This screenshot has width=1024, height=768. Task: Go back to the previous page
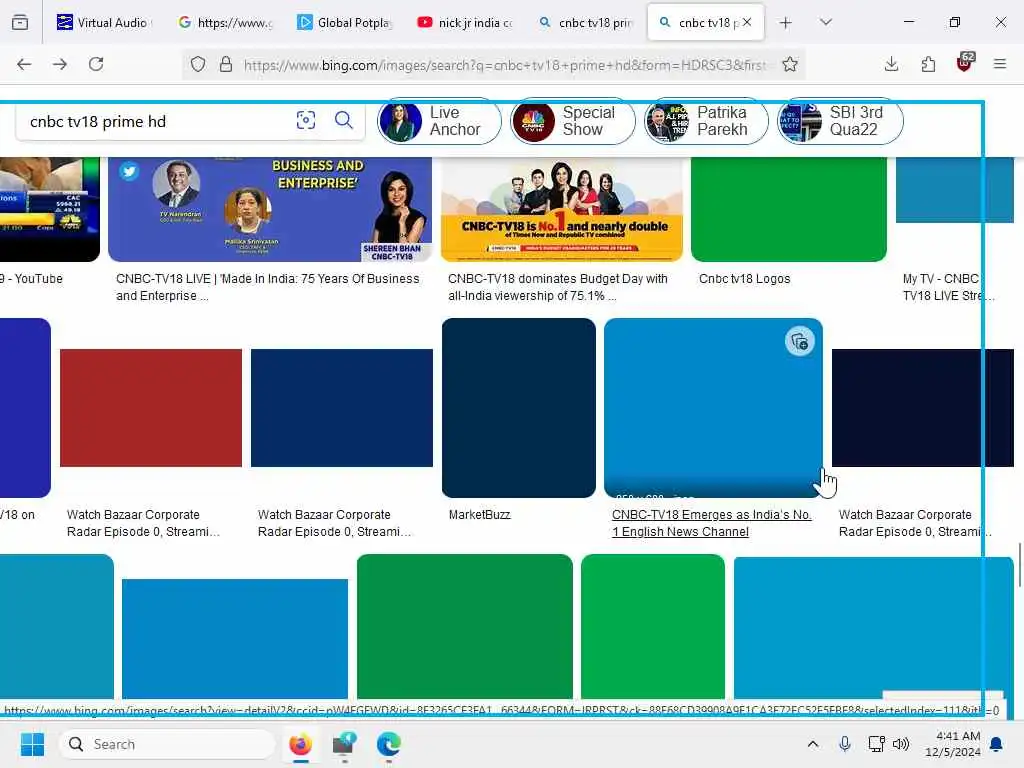24,64
